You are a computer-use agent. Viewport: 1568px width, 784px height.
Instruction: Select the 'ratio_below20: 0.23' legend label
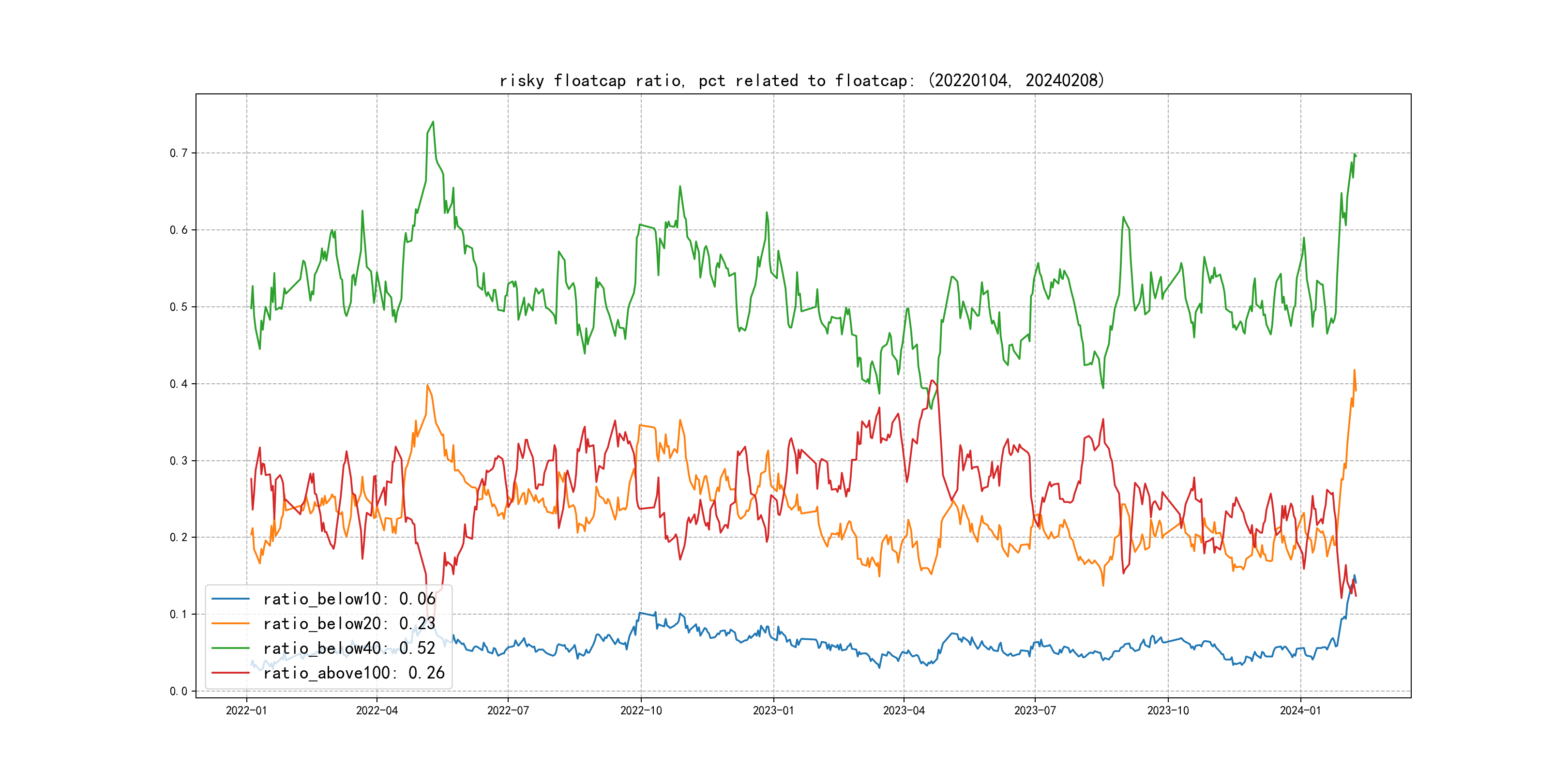349,623
